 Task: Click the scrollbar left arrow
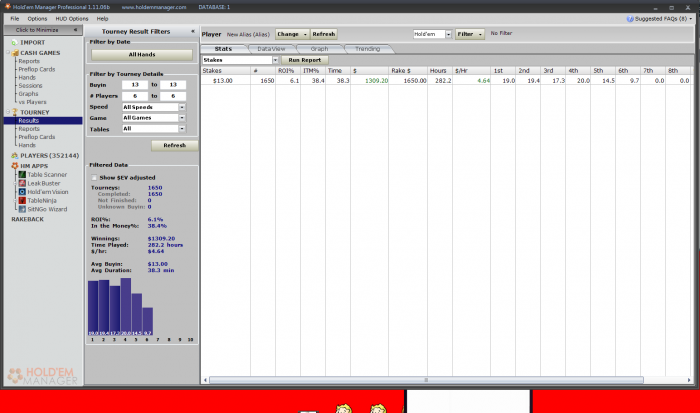click(205, 380)
